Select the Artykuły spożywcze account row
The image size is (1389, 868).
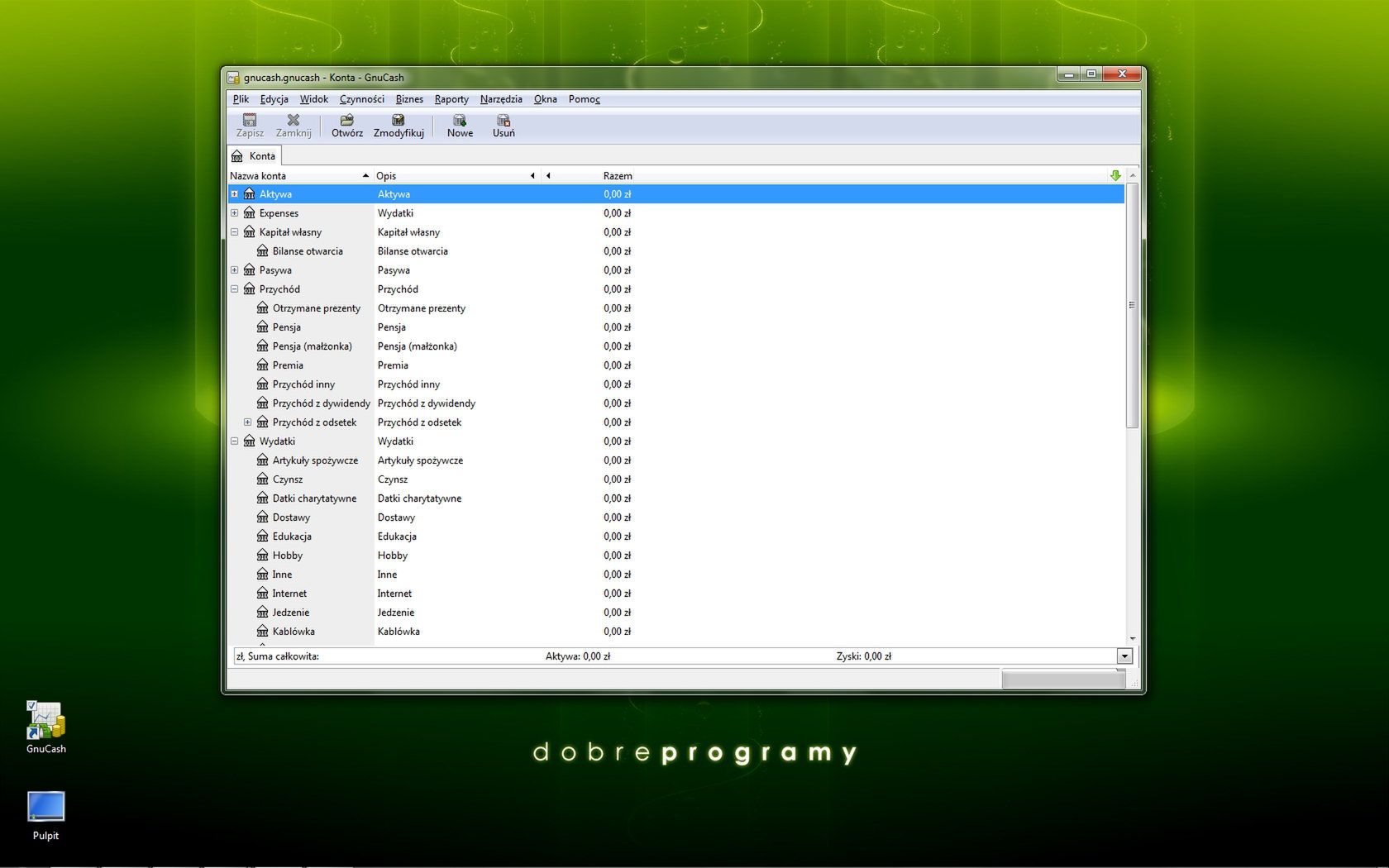point(675,460)
